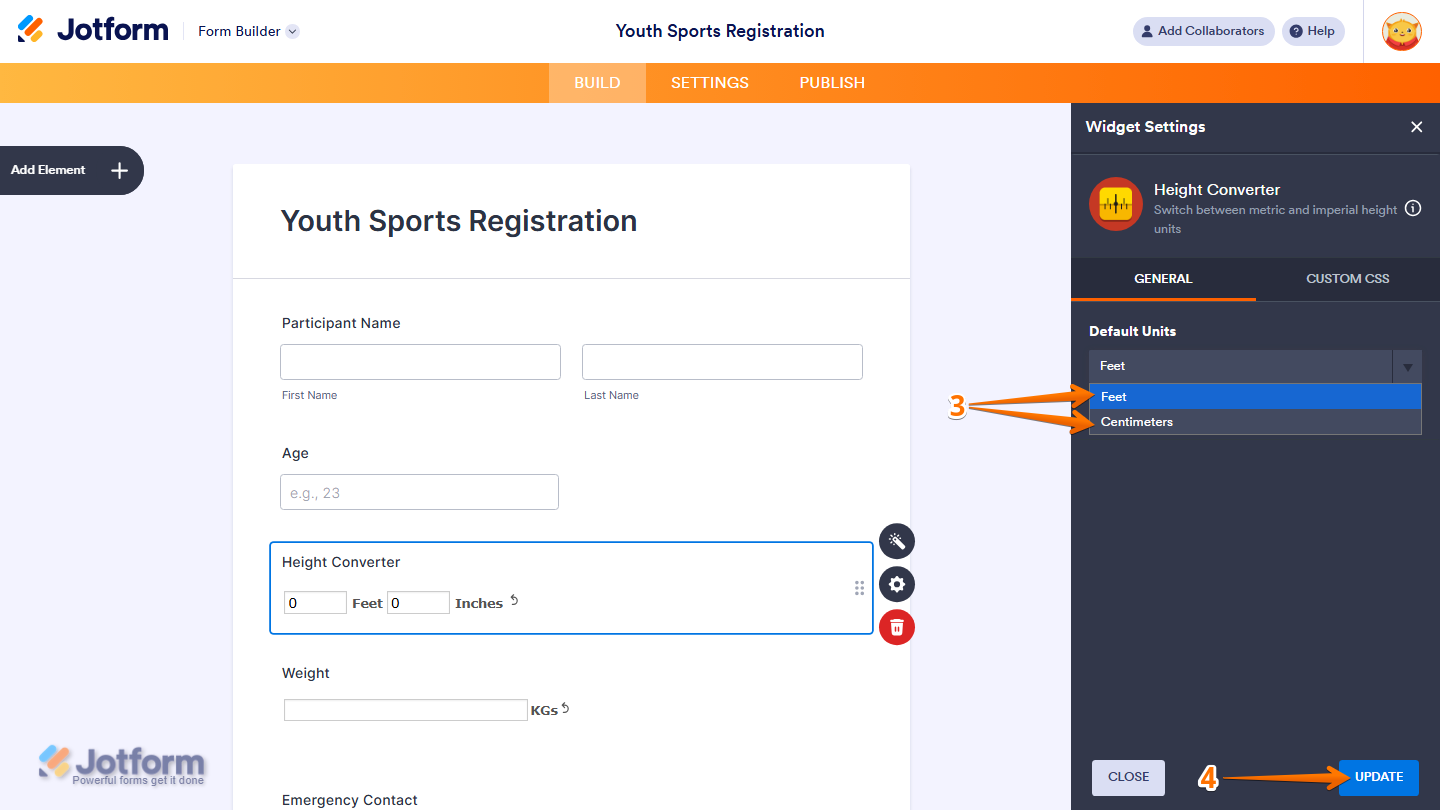Open the widget wizard wand icon
Screen dimensions: 1440x810
point(897,541)
